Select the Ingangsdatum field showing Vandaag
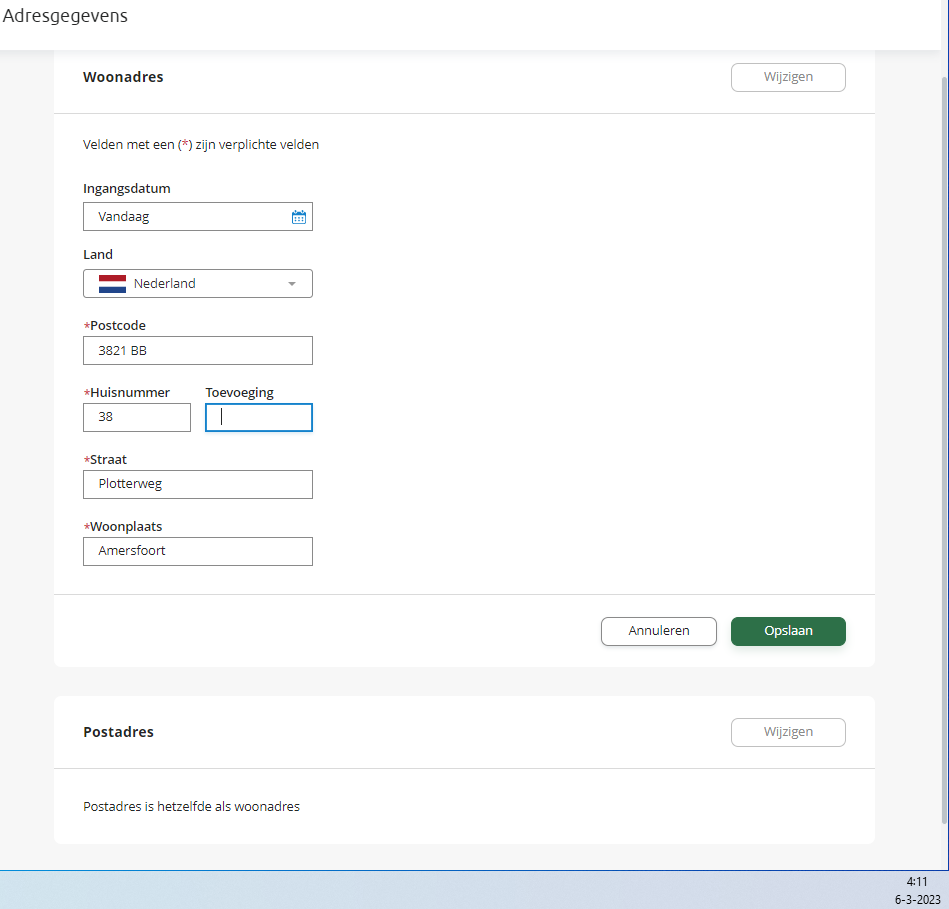The height and width of the screenshot is (909, 949). [x=180, y=216]
